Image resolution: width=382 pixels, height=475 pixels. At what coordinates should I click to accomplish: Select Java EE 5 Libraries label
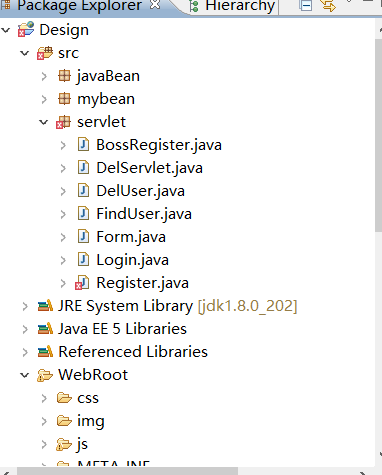(x=122, y=329)
